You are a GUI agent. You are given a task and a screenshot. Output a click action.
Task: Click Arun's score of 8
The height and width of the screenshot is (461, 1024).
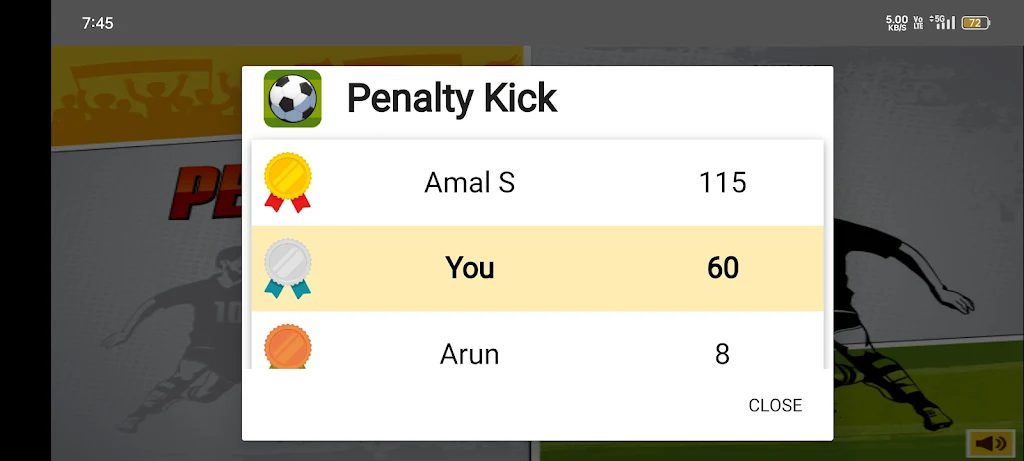click(722, 354)
